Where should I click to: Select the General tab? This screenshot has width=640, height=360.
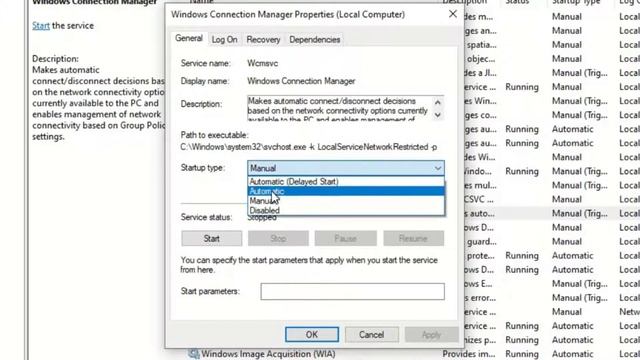189,38
